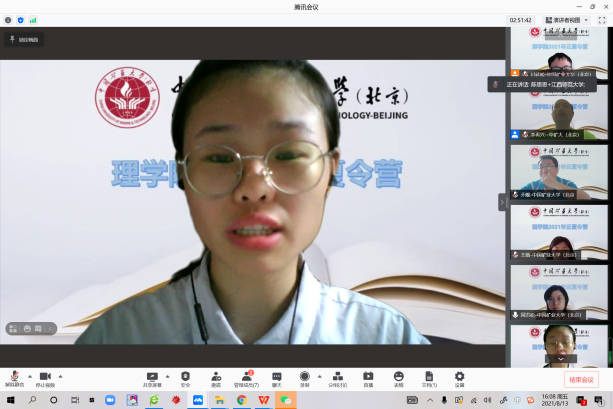Click the invite participants icon
Image resolution: width=613 pixels, height=409 pixels.
tap(216, 377)
